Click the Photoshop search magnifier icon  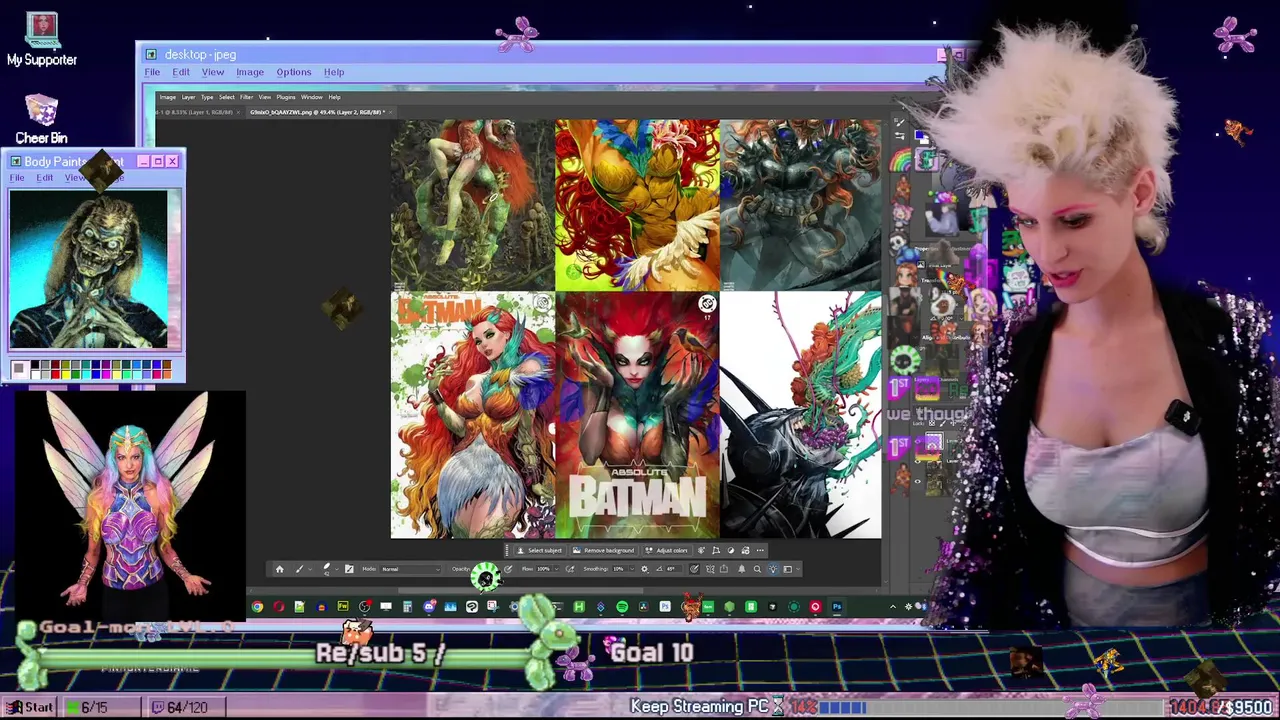tap(757, 569)
